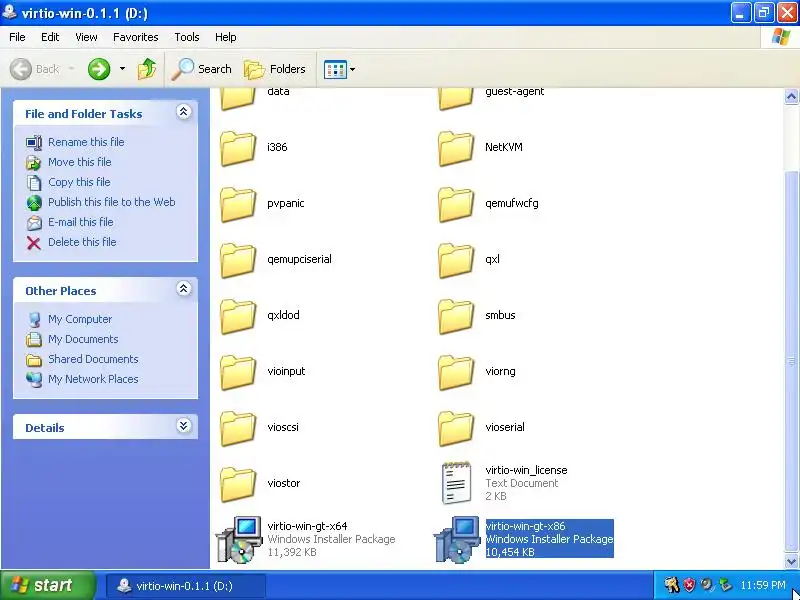The width and height of the screenshot is (800, 600).
Task: Open the Forward history dropdown arrow
Action: point(122,68)
